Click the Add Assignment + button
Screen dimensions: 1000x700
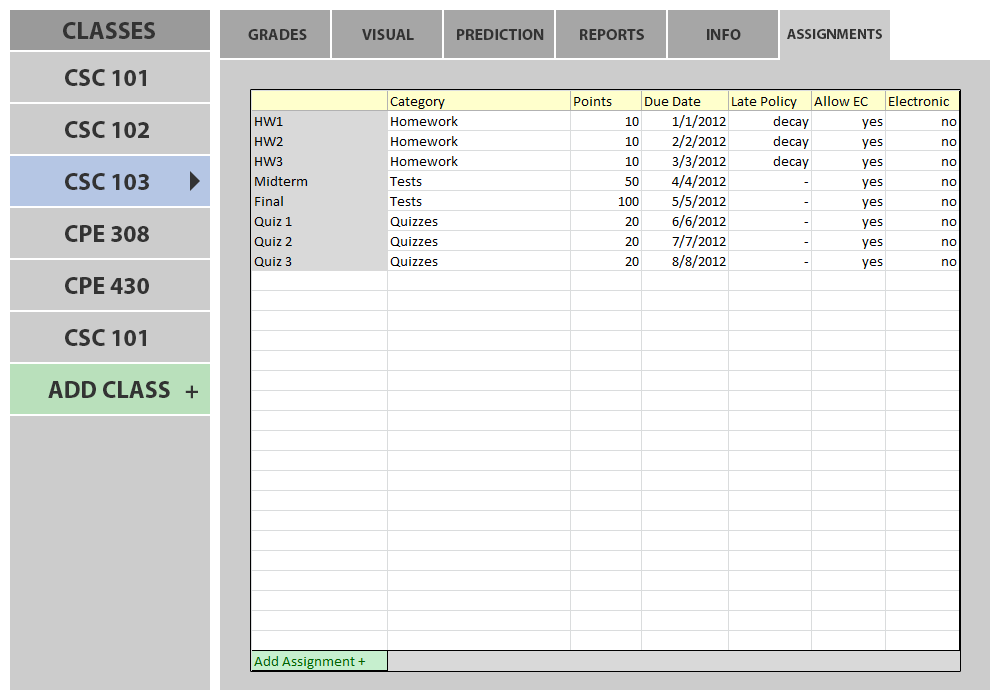pyautogui.click(x=318, y=661)
